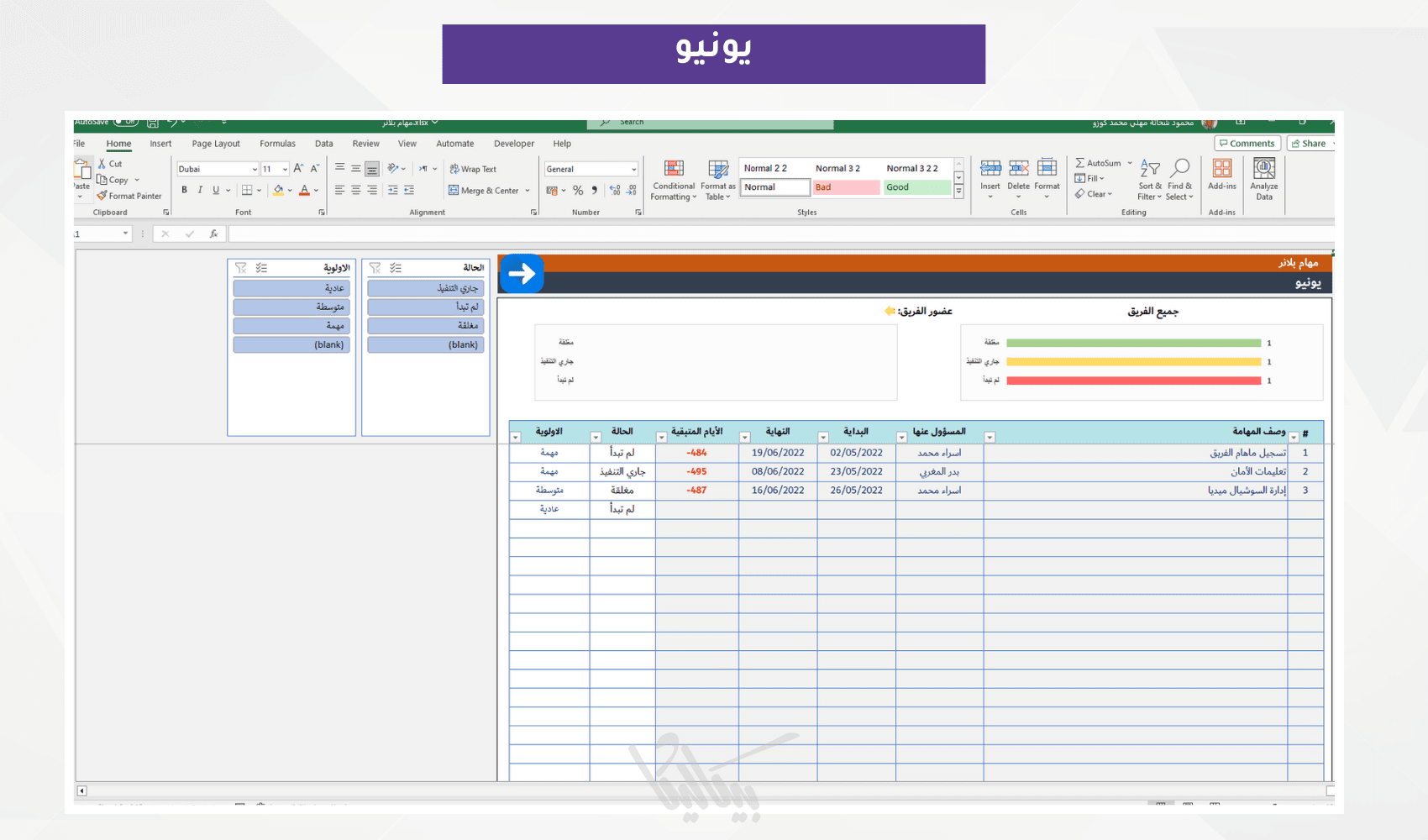Screen dimensions: 1428x840
Task: Select عادية in الاولوية slicer
Action: 291,288
